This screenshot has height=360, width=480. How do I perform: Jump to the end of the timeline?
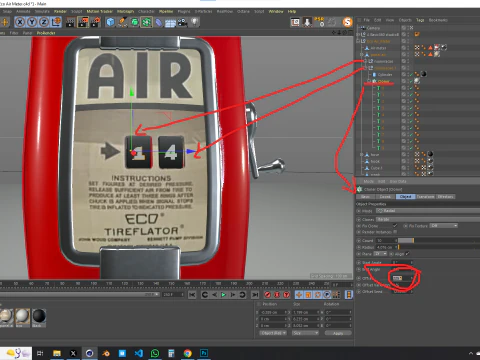[255, 295]
